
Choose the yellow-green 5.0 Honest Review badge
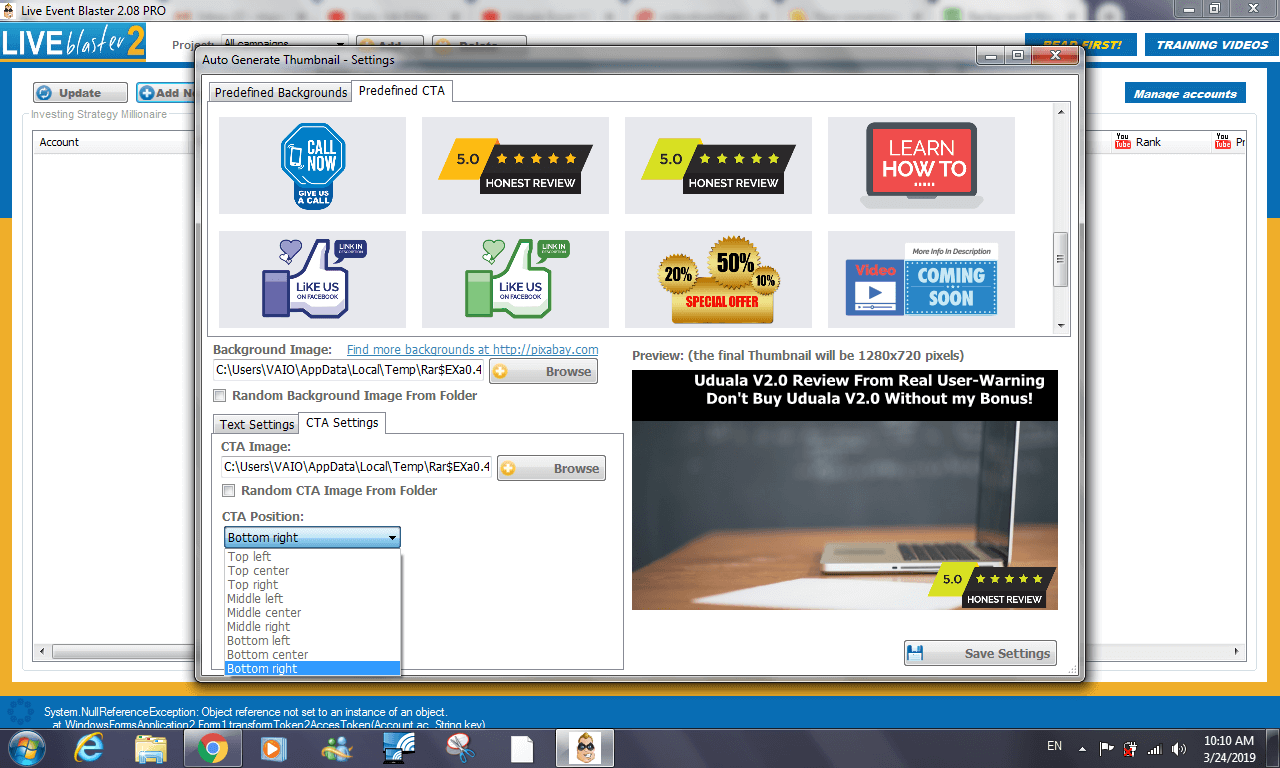[718, 165]
